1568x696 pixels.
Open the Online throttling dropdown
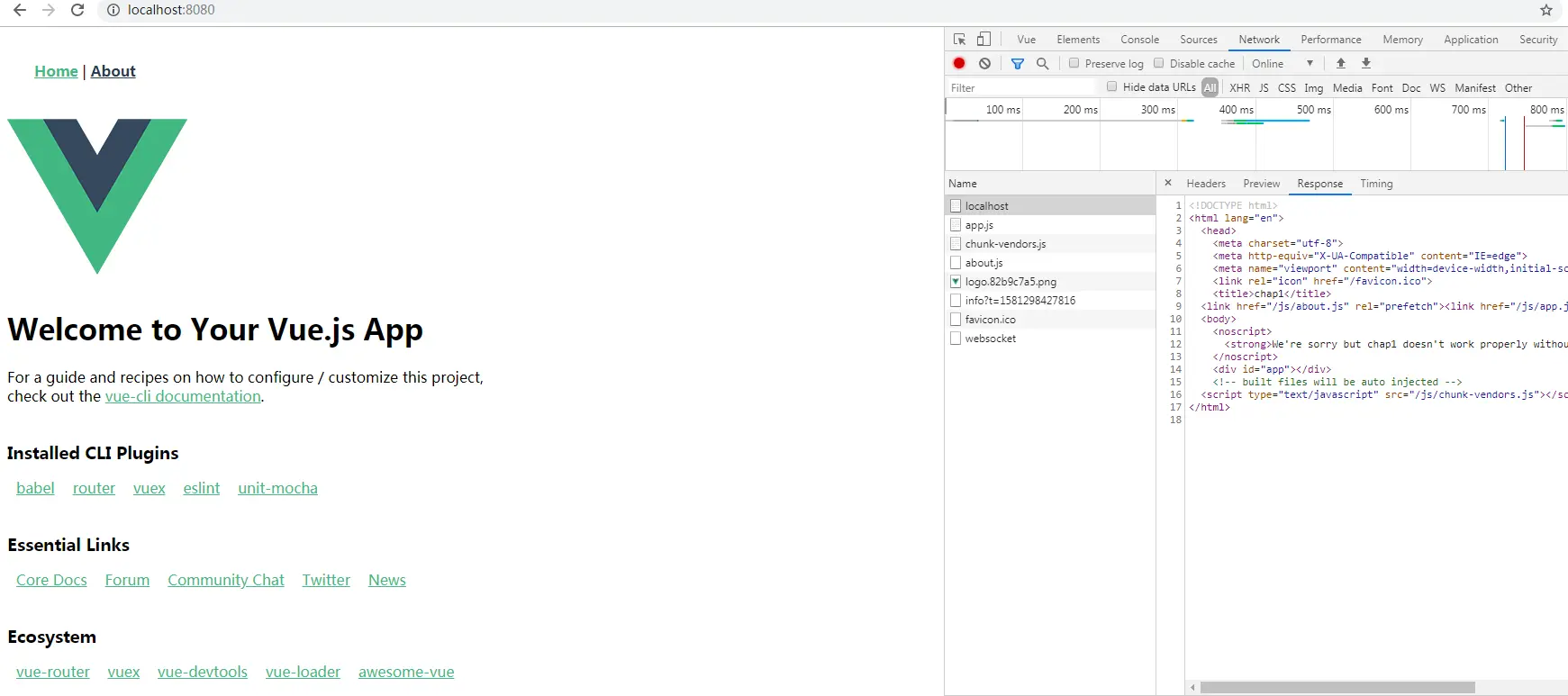tap(1282, 63)
